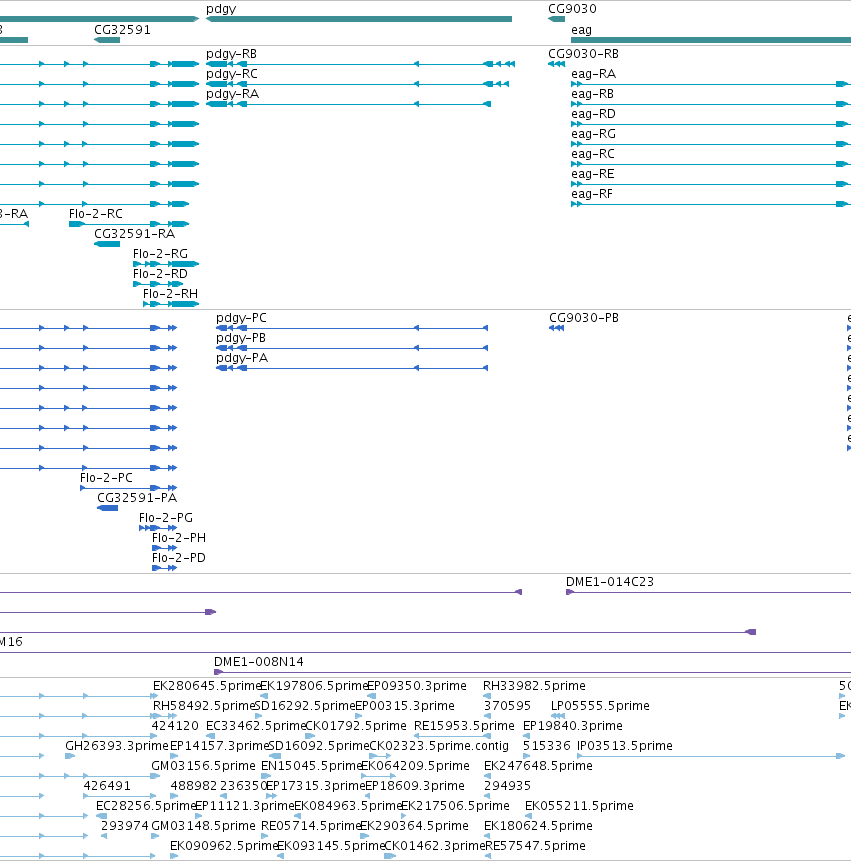
Task: Open the eag-RE transcript
Action: tap(710, 184)
